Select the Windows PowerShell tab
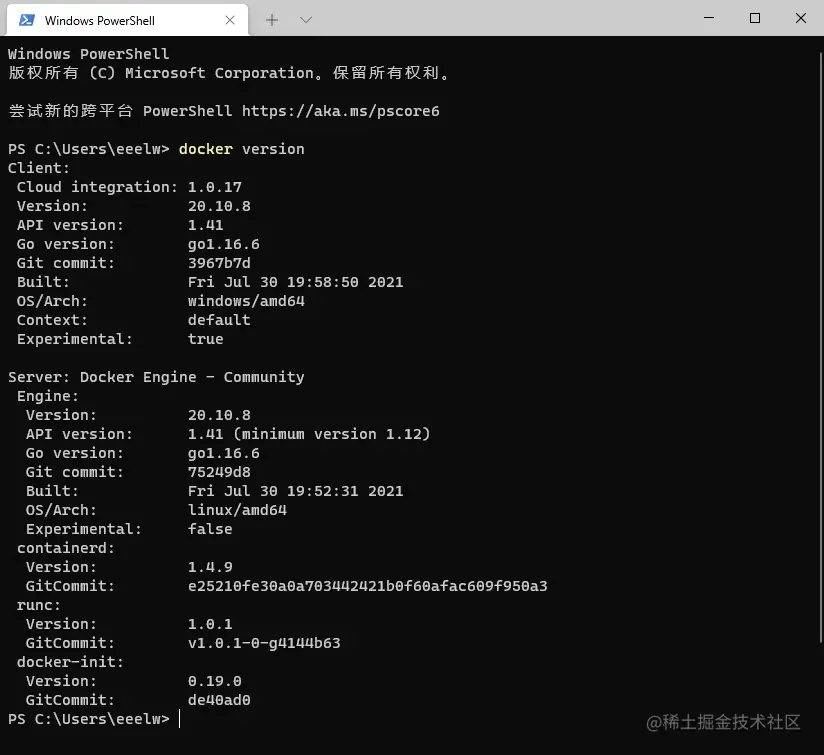This screenshot has width=824, height=755. (x=127, y=20)
